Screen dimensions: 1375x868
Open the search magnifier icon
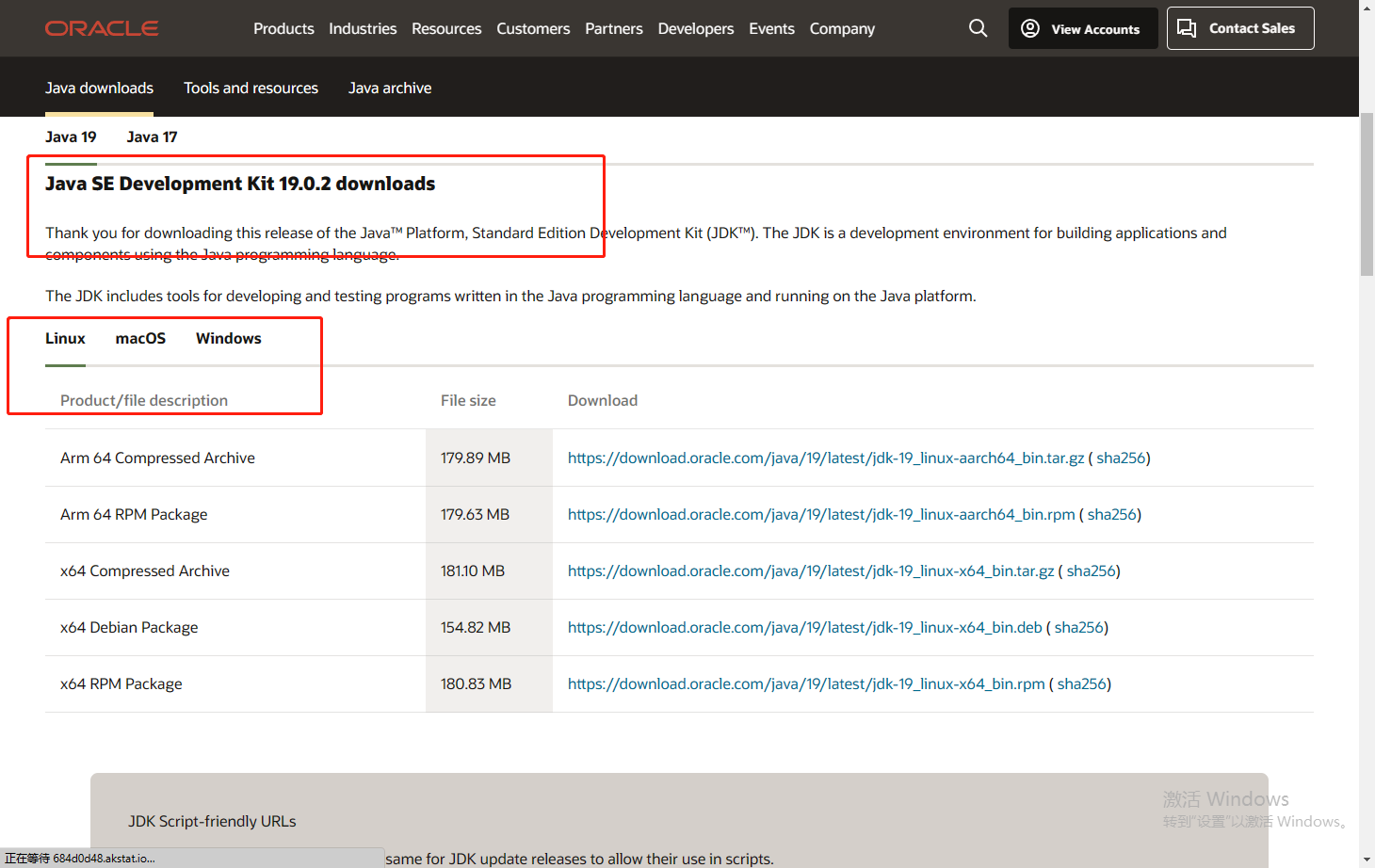click(x=979, y=28)
